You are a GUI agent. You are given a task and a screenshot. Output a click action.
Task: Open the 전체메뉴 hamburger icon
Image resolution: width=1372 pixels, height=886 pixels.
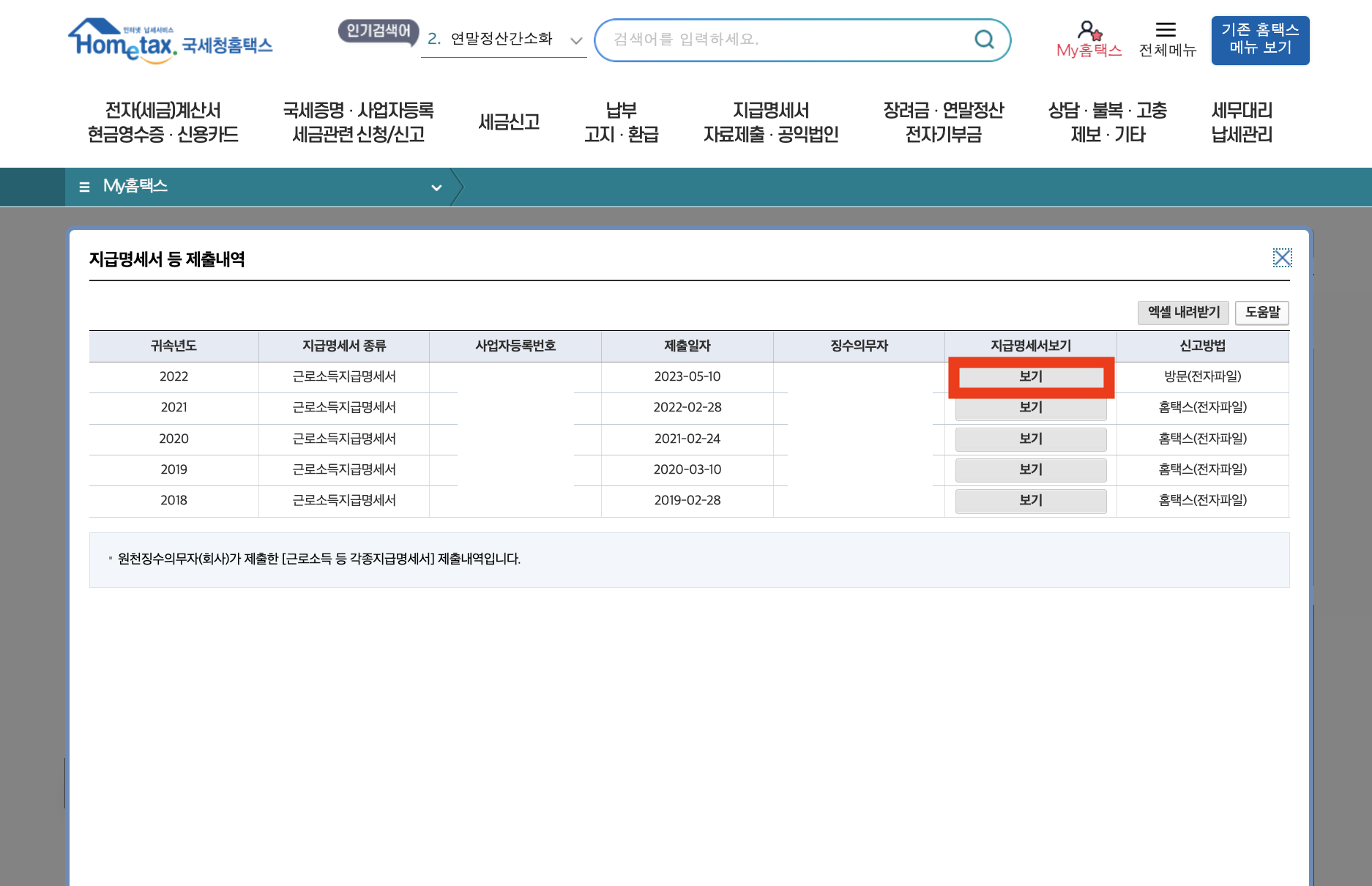click(1166, 31)
